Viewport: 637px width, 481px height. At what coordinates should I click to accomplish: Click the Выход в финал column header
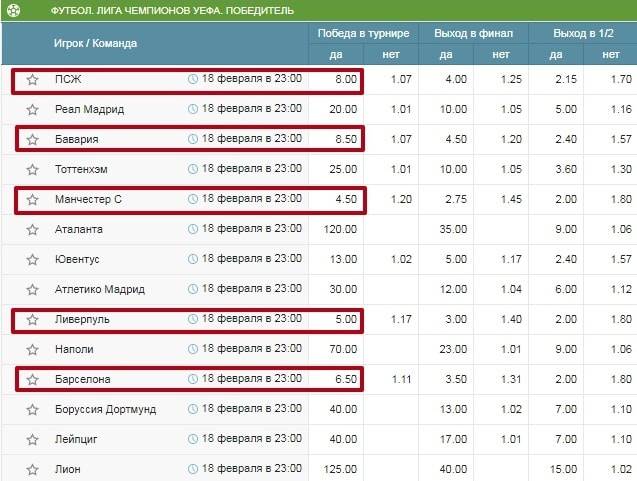(473, 33)
